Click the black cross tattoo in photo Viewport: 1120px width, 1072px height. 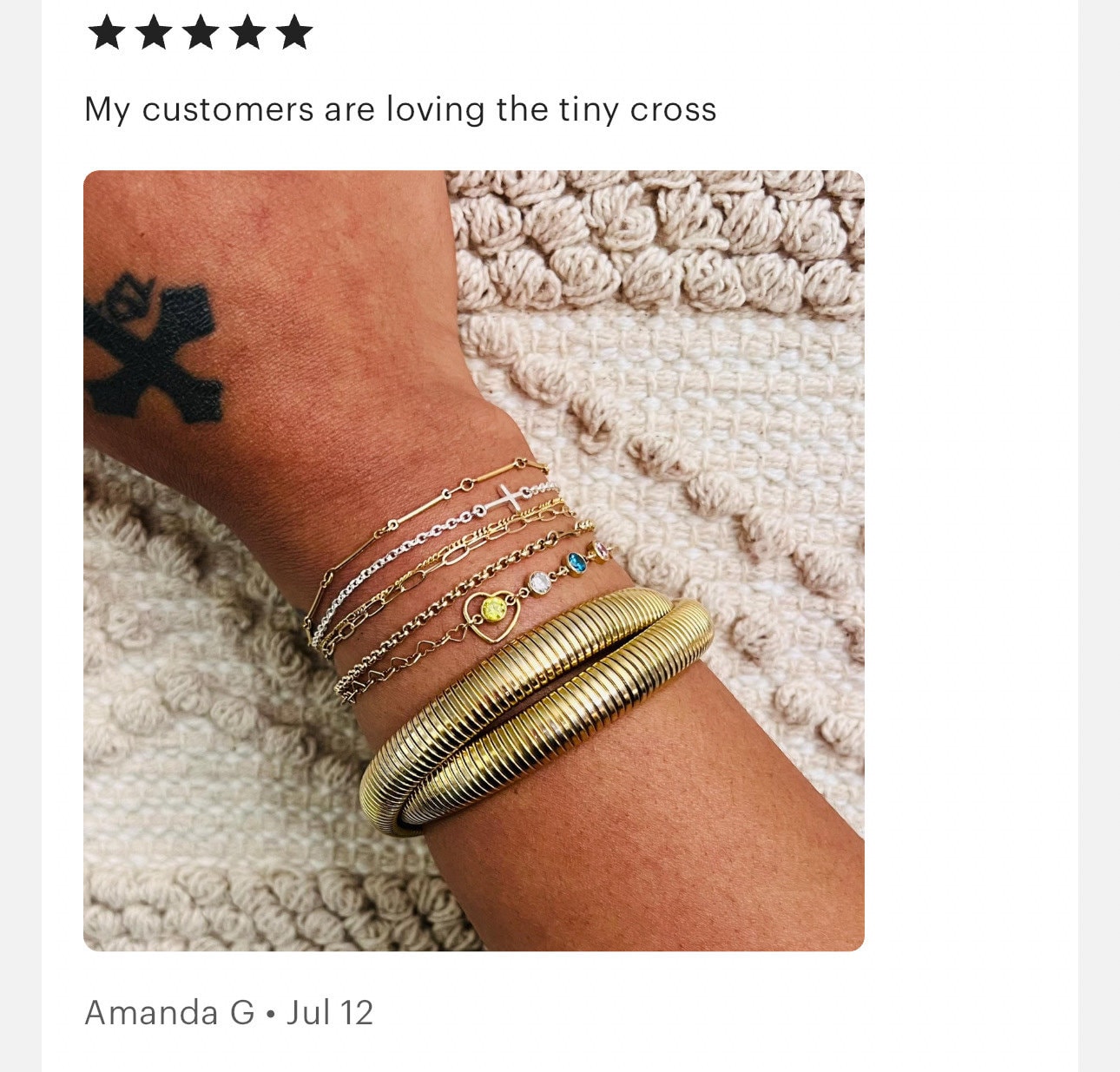click(152, 349)
